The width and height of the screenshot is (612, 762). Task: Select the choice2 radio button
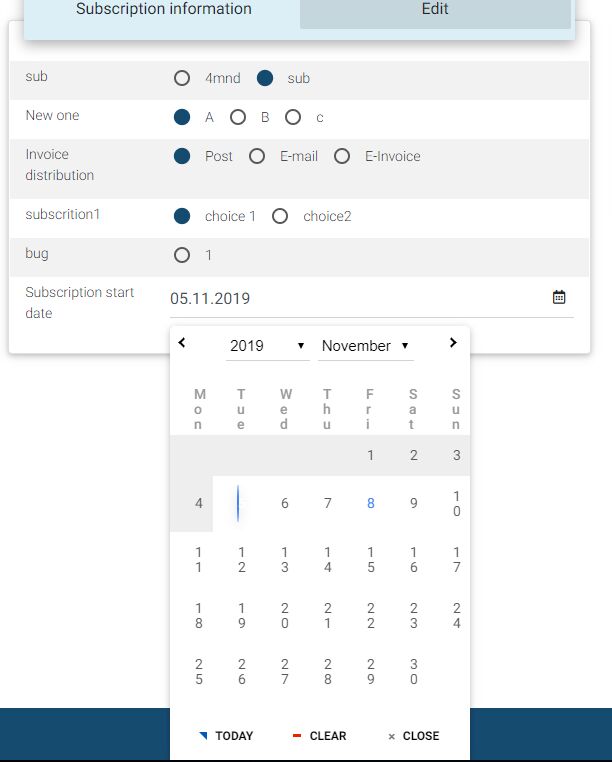280,216
